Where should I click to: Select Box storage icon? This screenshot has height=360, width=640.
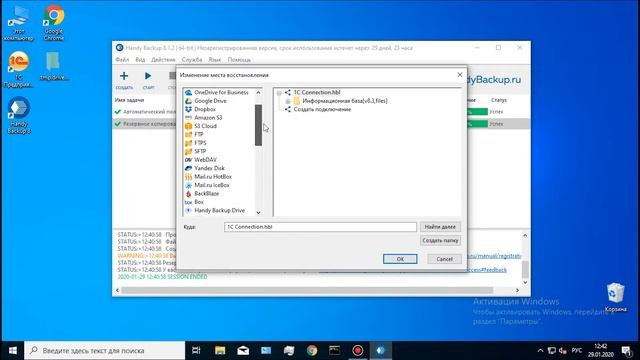coord(188,202)
